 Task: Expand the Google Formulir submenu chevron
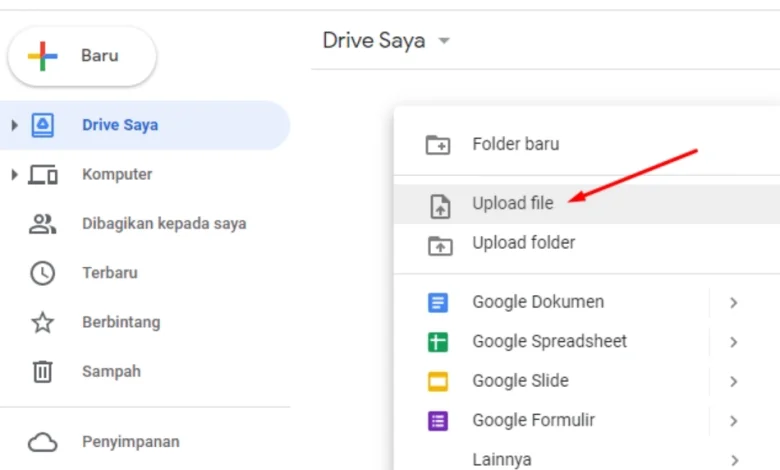coord(733,421)
